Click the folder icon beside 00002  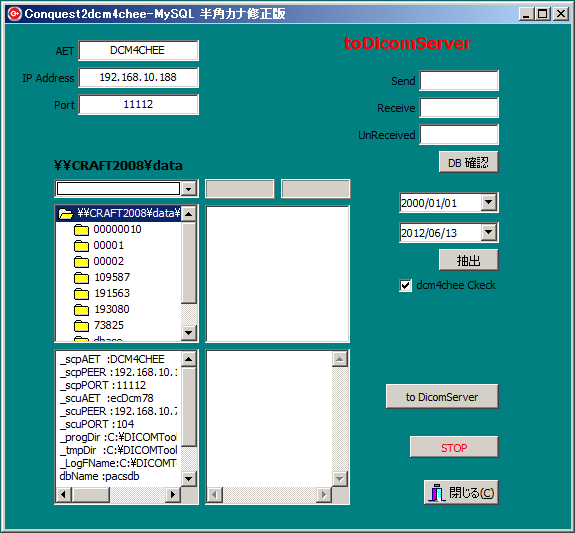81,262
